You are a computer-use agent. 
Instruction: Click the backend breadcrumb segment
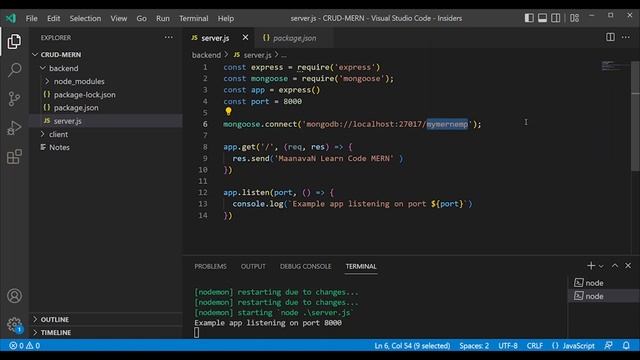206,55
